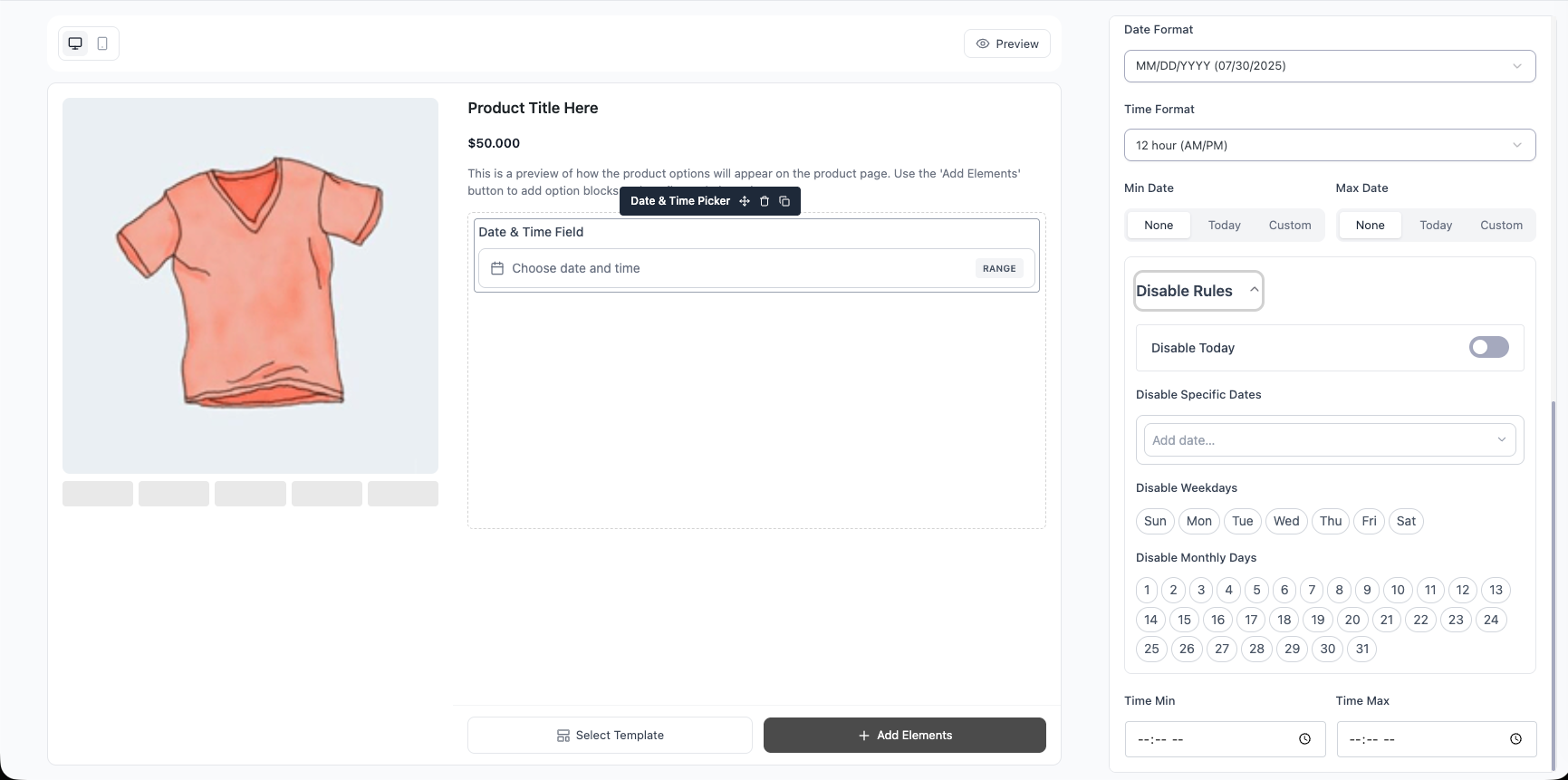Disable Wed weekday
The image size is (1568, 780).
coord(1286,521)
